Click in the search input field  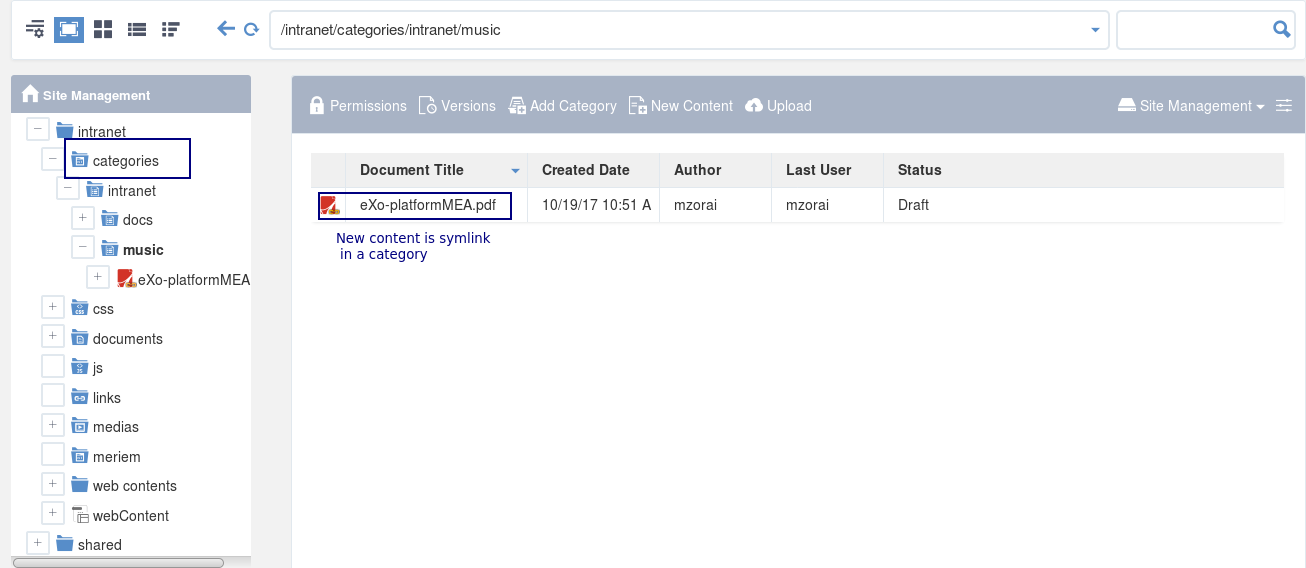(1194, 30)
